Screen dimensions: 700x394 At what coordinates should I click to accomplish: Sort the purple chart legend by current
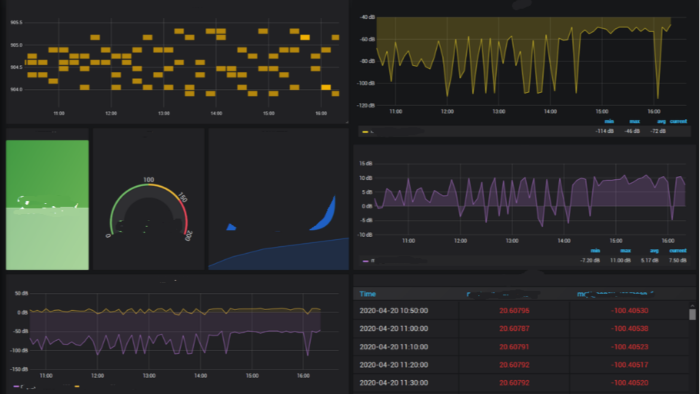coord(678,251)
